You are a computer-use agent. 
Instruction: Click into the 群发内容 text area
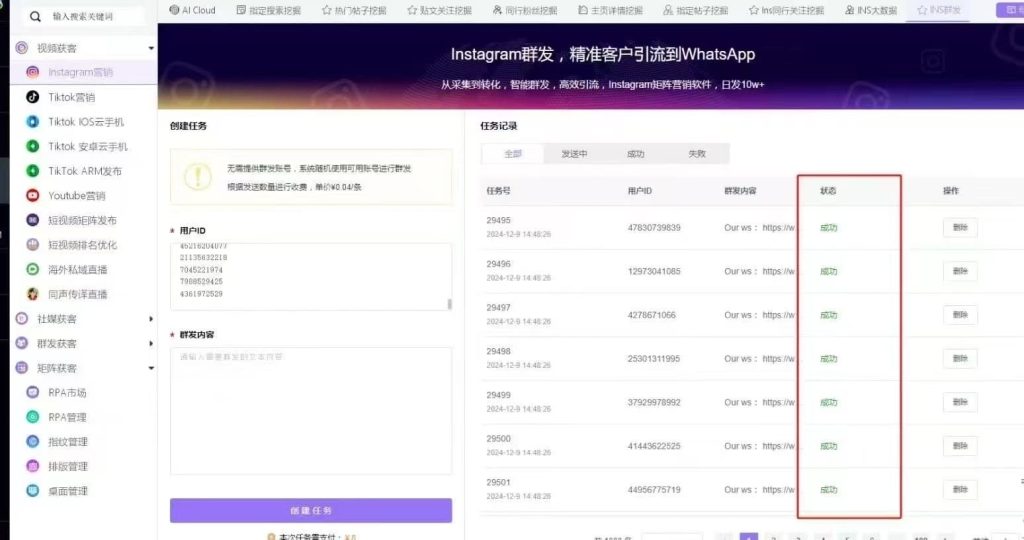pyautogui.click(x=311, y=411)
